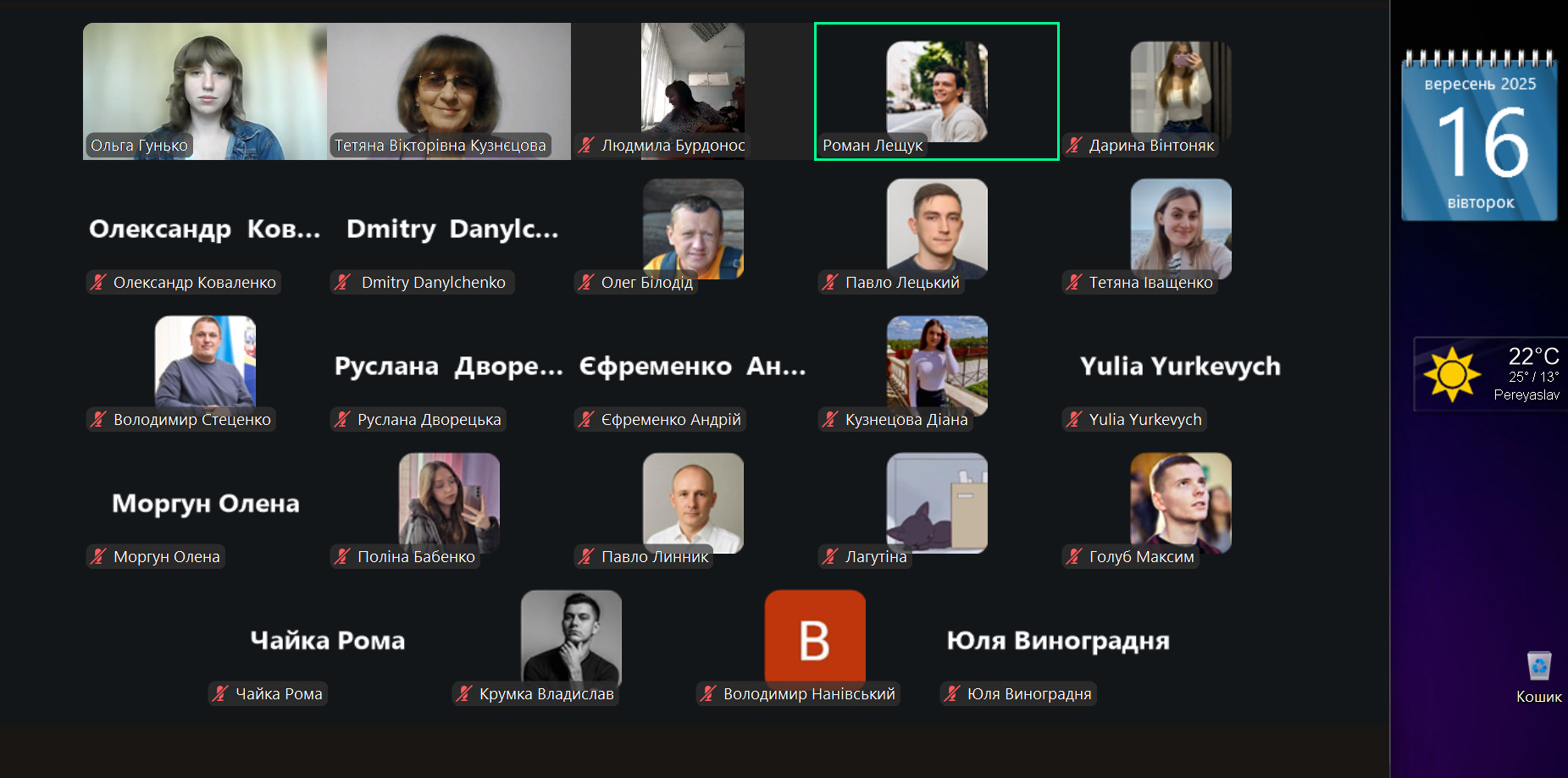The width and height of the screenshot is (1568, 778).
Task: Click Роман Лещук's highlighted speaker tile
Action: click(x=937, y=91)
